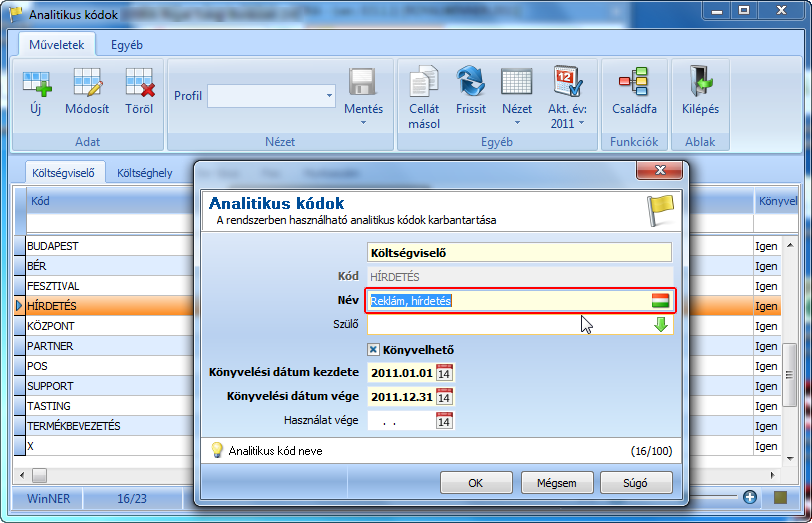Click the Kód column header
The width and height of the screenshot is (812, 523).
coord(110,201)
